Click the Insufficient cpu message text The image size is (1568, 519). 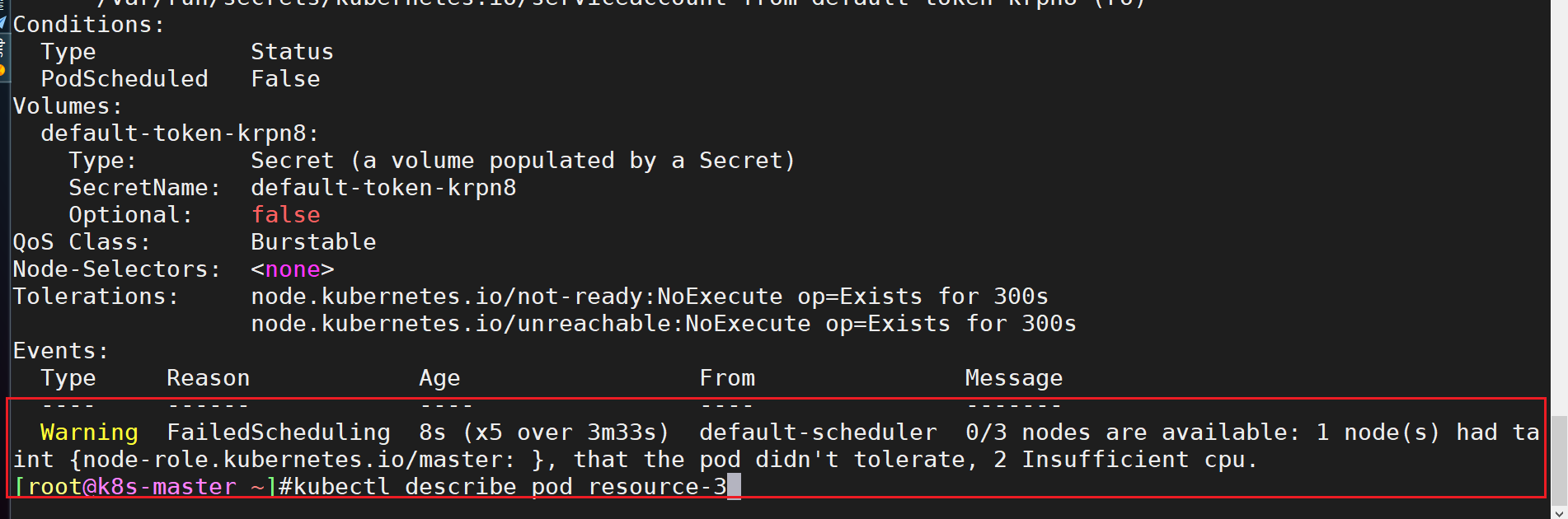click(1139, 459)
